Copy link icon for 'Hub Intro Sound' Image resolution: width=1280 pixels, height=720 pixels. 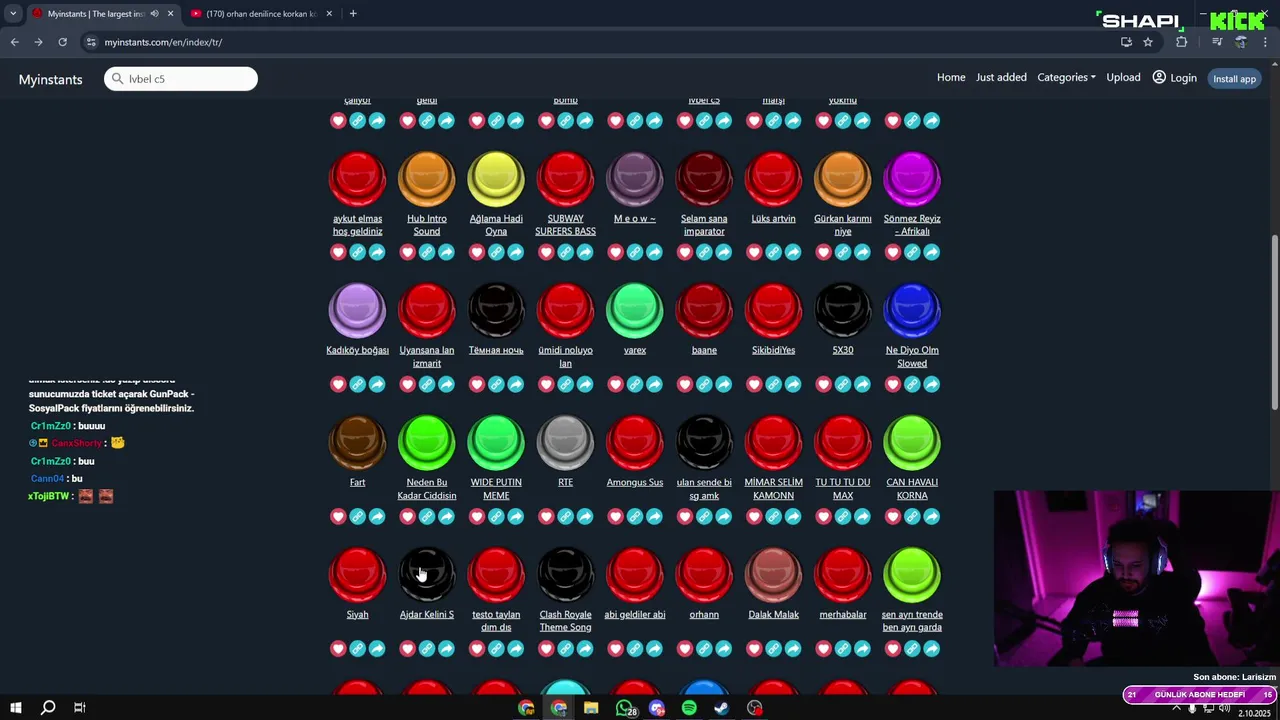(x=427, y=252)
